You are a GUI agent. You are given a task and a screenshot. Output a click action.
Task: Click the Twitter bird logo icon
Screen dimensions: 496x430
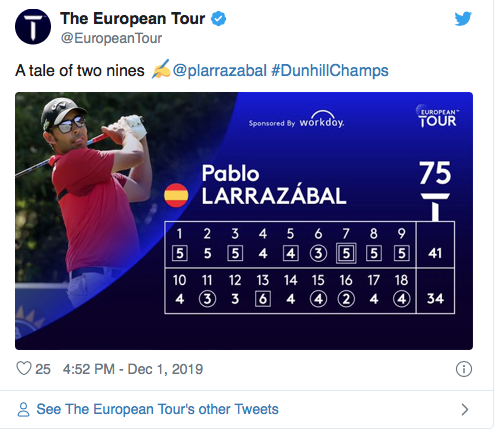463,19
